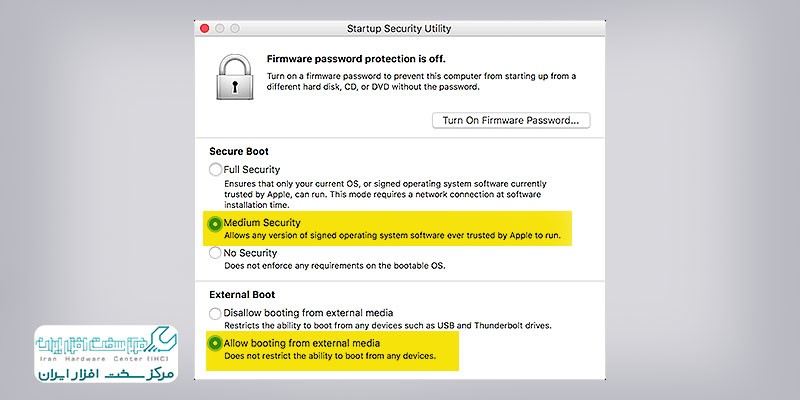Click the Full Security label text
Image resolution: width=800 pixels, height=400 pixels.
click(252, 169)
